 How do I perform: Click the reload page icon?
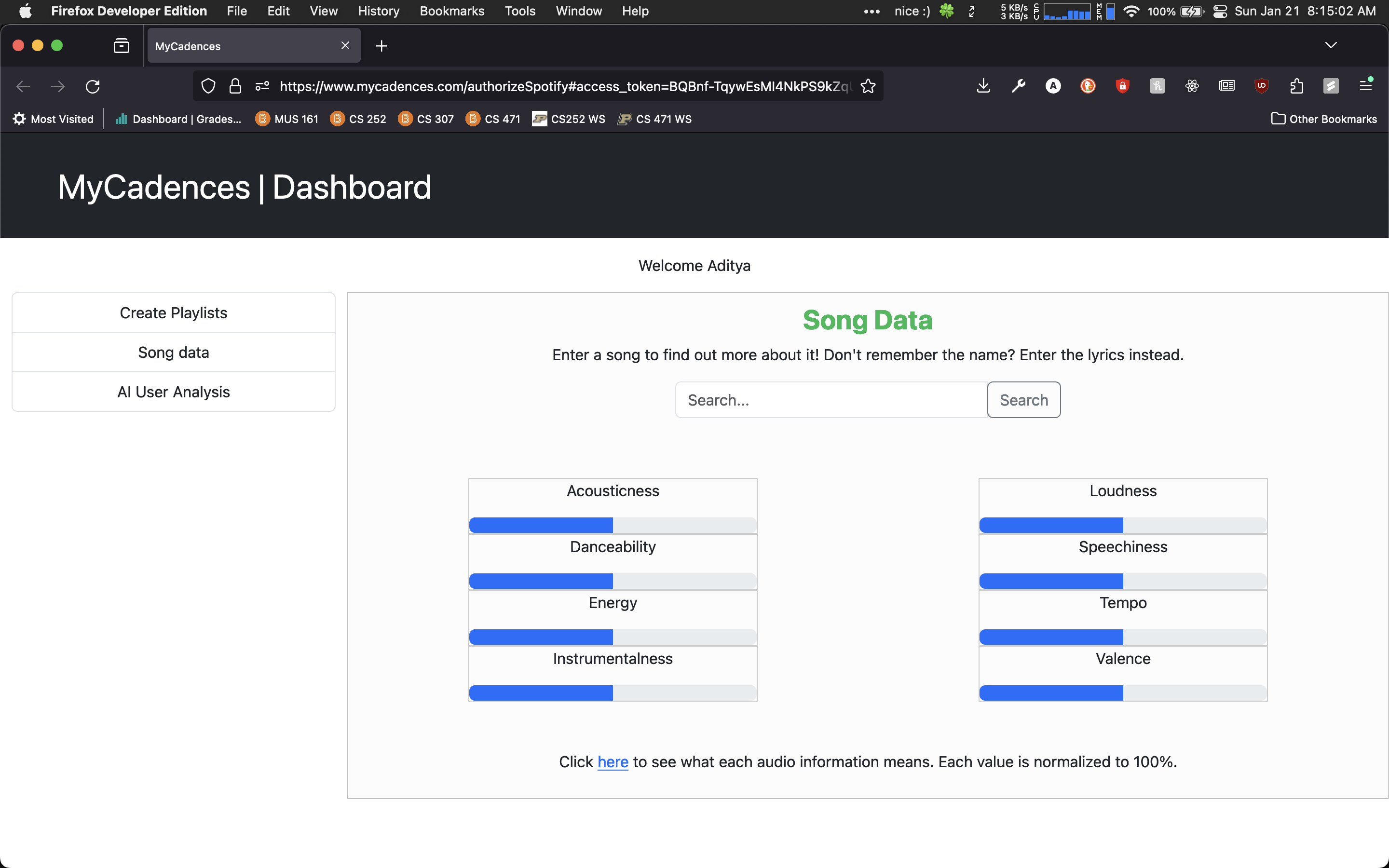pyautogui.click(x=93, y=86)
